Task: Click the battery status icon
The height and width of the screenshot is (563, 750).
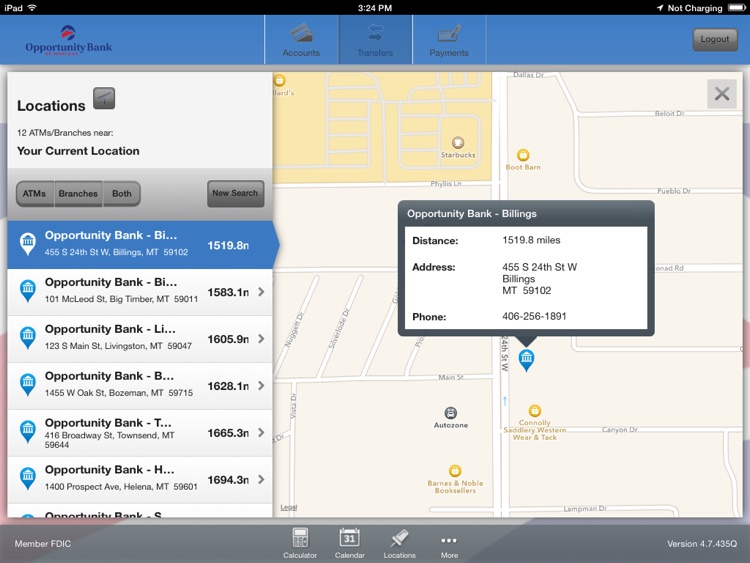Action: (736, 8)
